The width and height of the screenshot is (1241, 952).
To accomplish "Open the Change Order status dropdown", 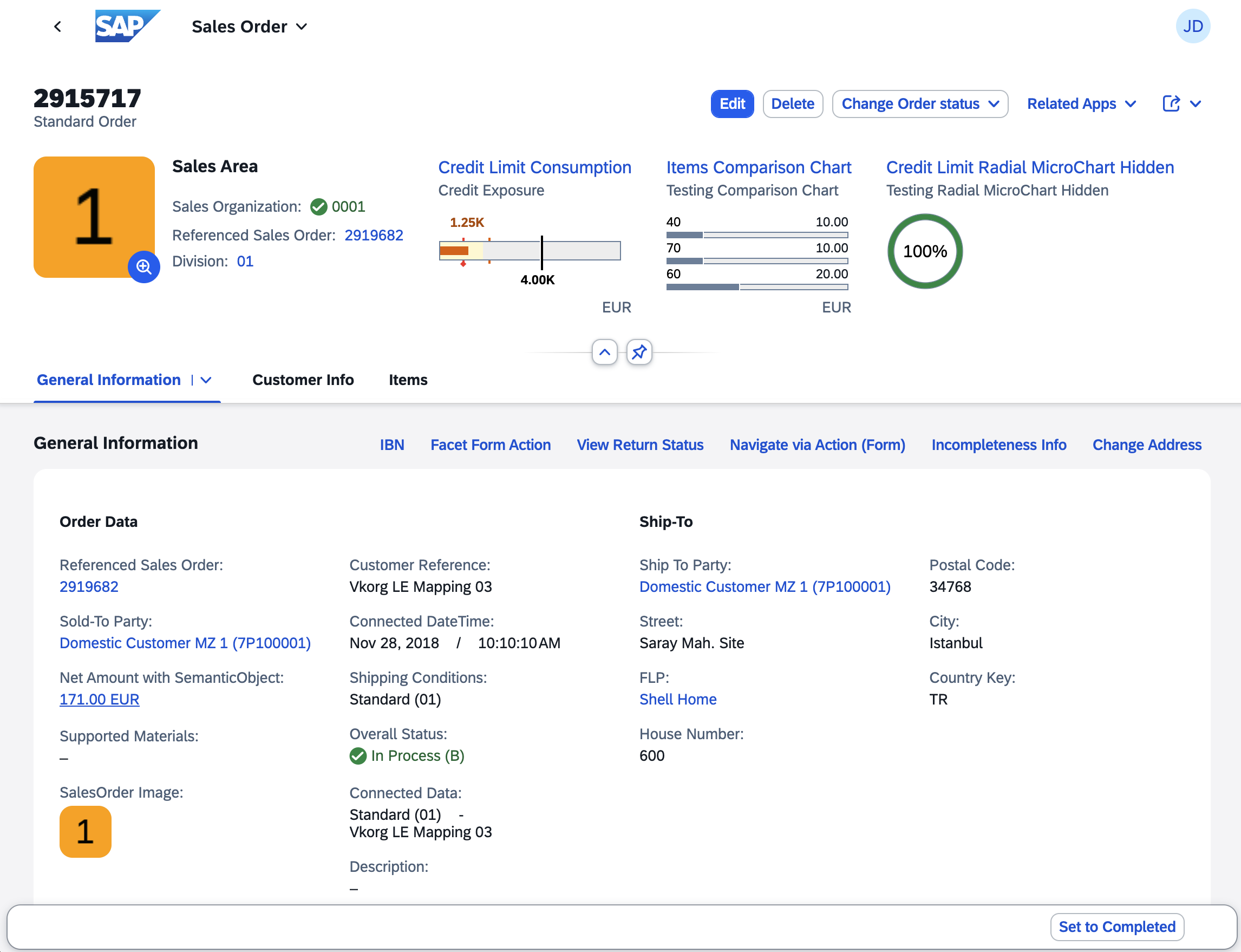I will (920, 103).
